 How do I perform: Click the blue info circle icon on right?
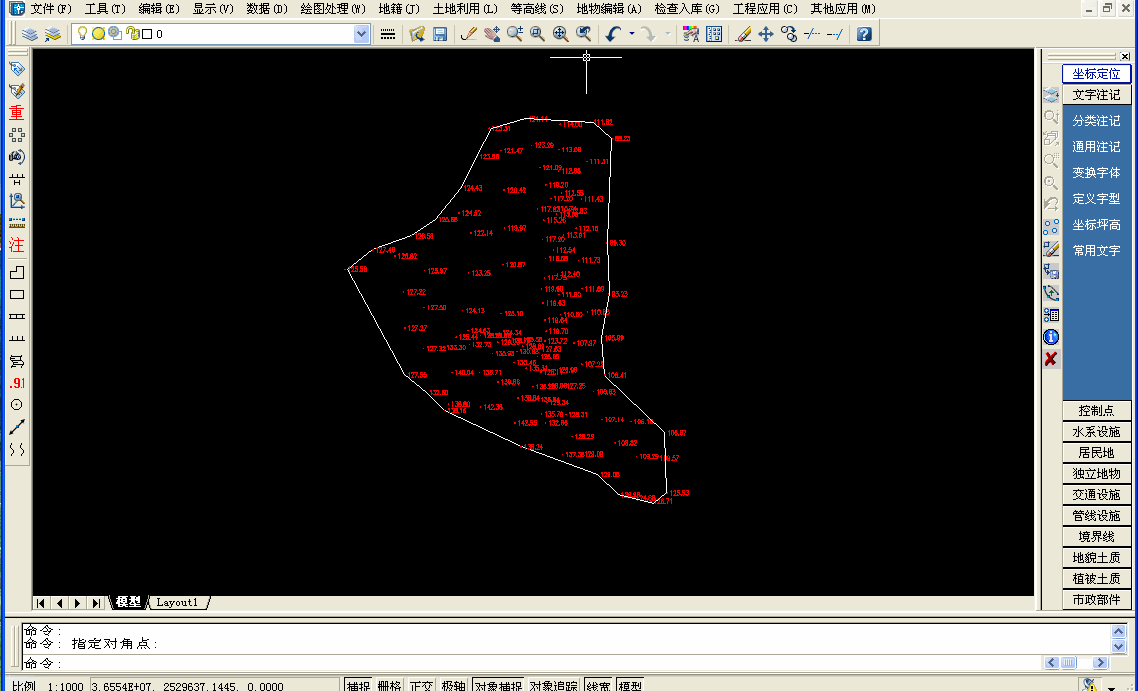click(1051, 337)
